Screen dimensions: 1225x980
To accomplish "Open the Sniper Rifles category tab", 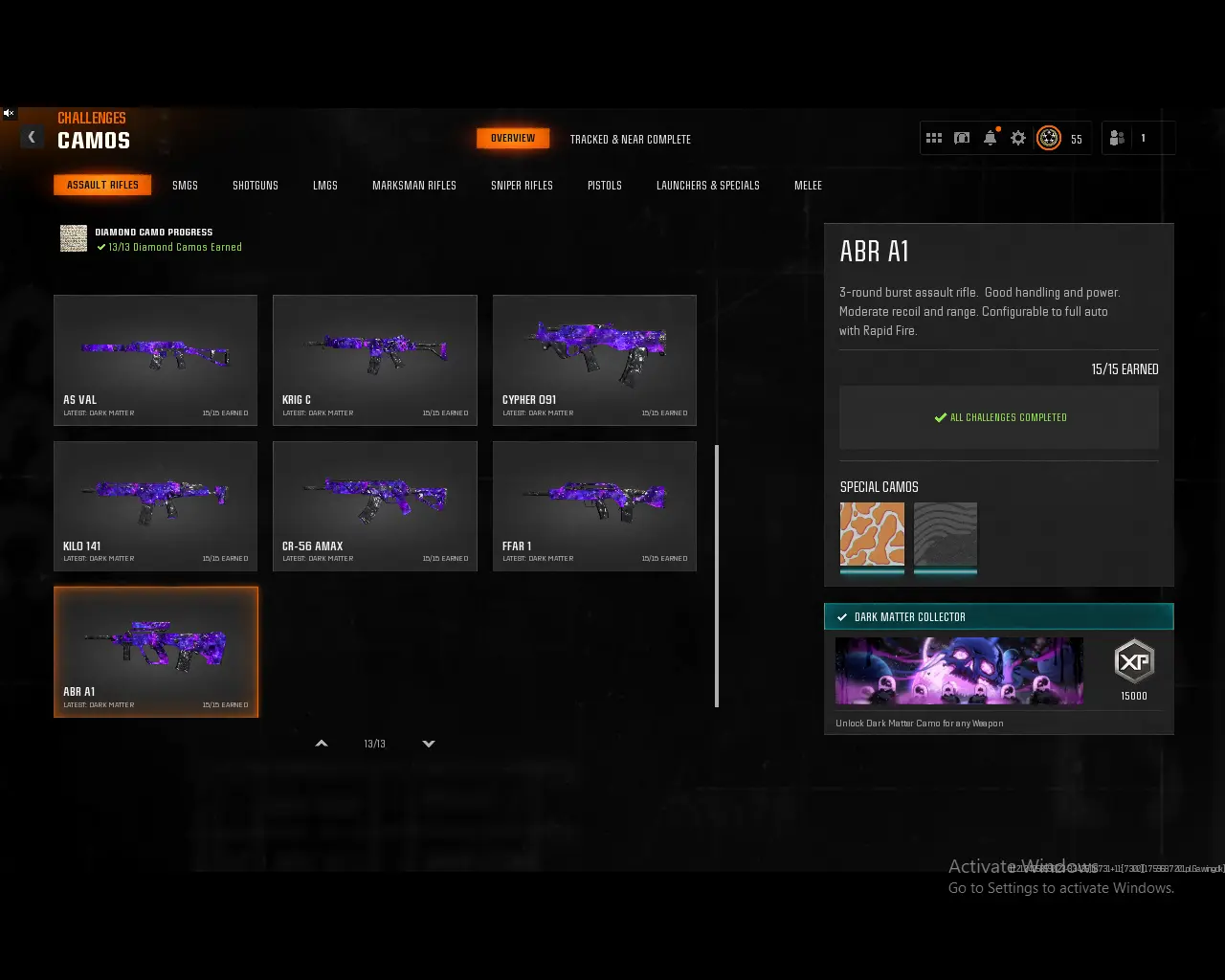I will point(522,186).
